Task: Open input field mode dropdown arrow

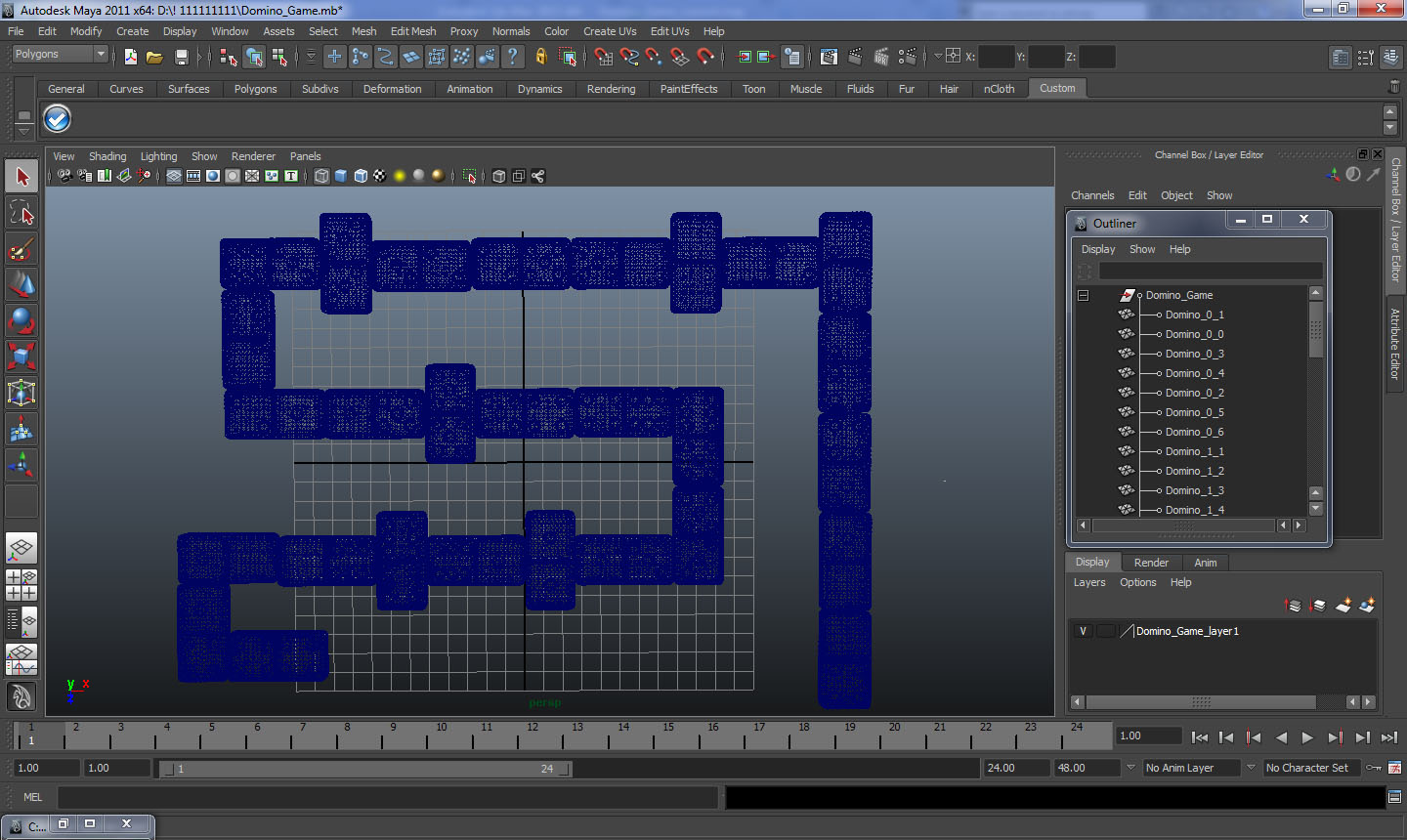Action: (x=938, y=57)
